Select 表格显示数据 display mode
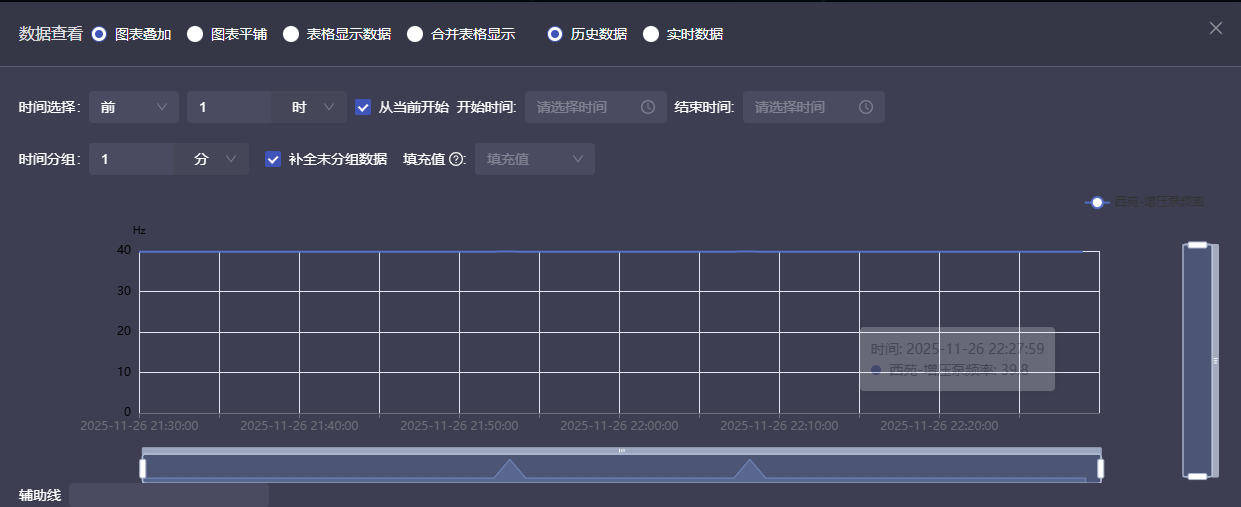Image resolution: width=1241 pixels, height=507 pixels. point(291,34)
